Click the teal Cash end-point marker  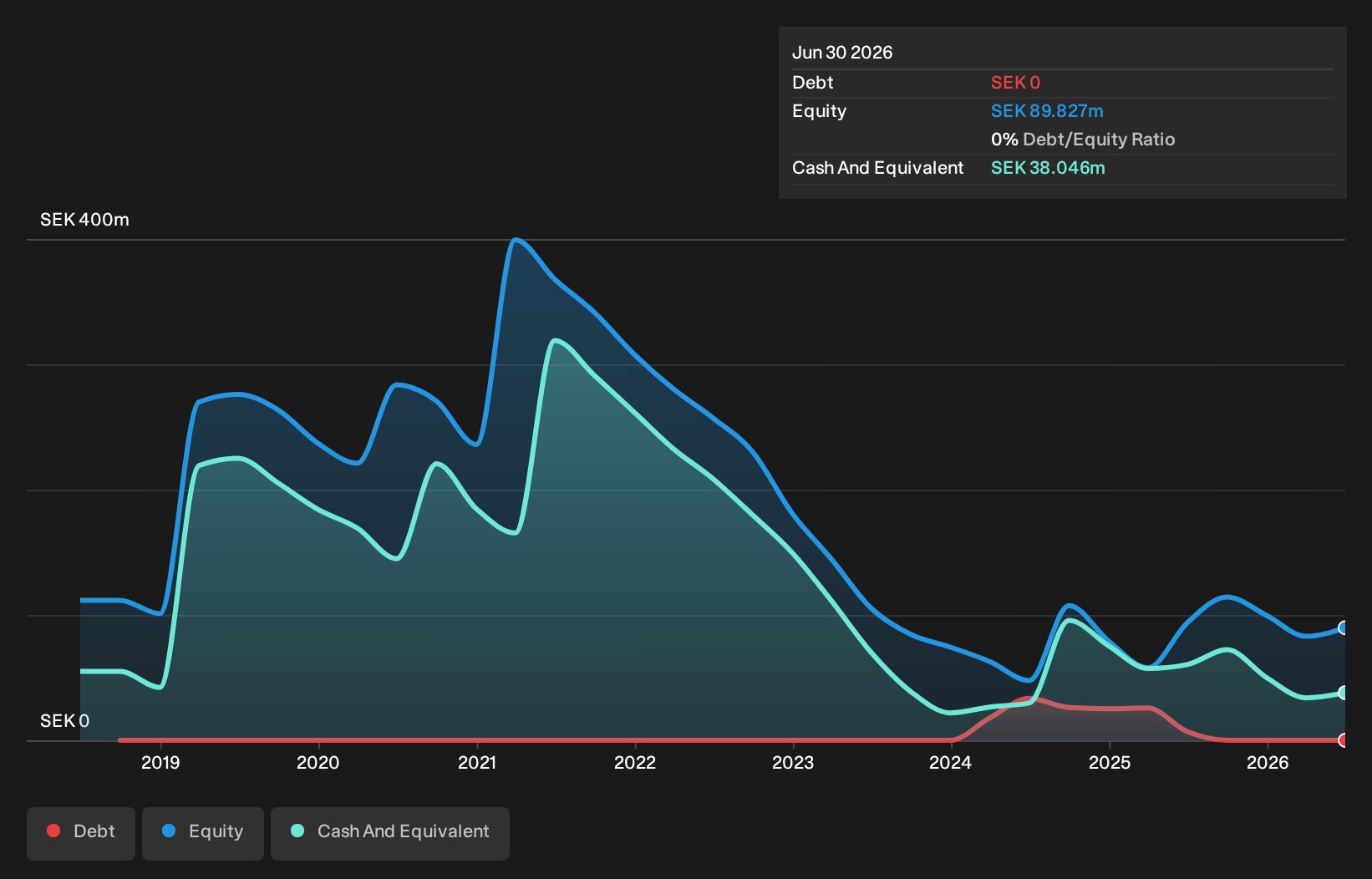click(x=1344, y=693)
